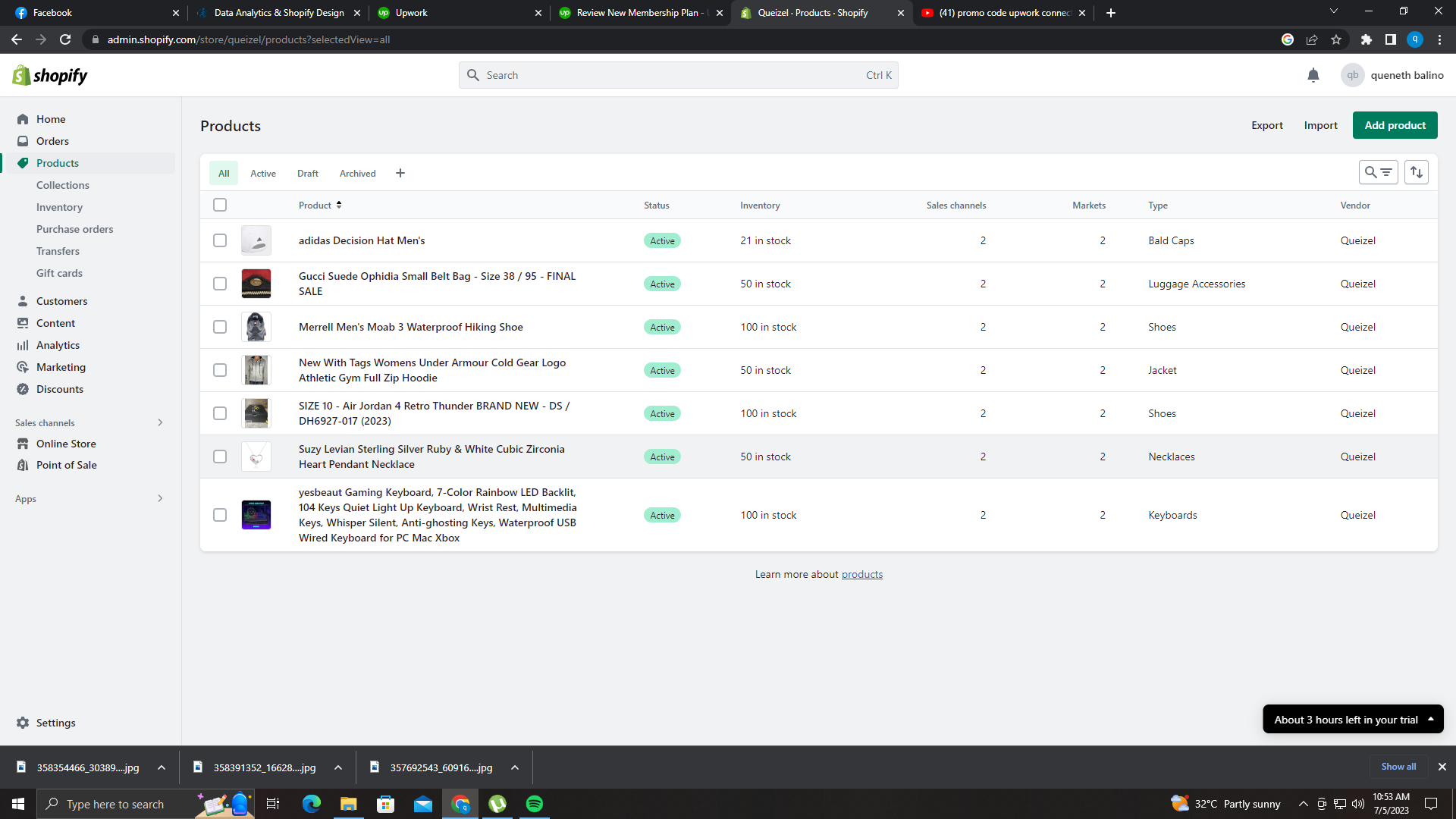Open the products help link

[x=861, y=574]
